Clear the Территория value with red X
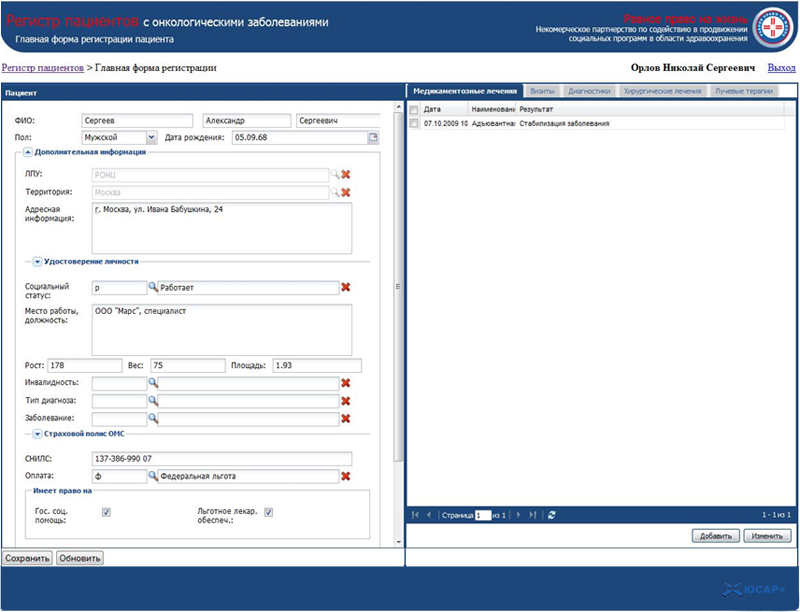Screen dimensions: 800x612 pyautogui.click(x=346, y=193)
